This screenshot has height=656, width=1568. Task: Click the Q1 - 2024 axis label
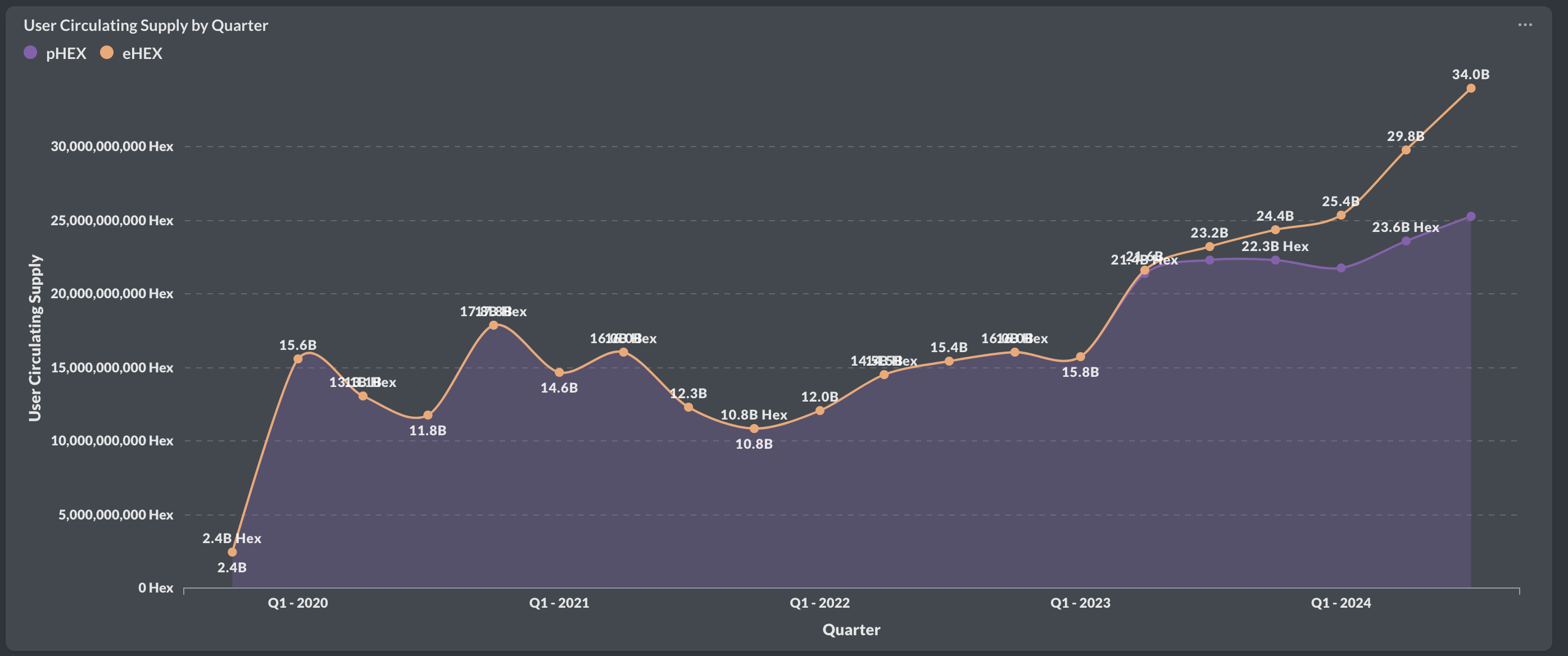[x=1340, y=603]
